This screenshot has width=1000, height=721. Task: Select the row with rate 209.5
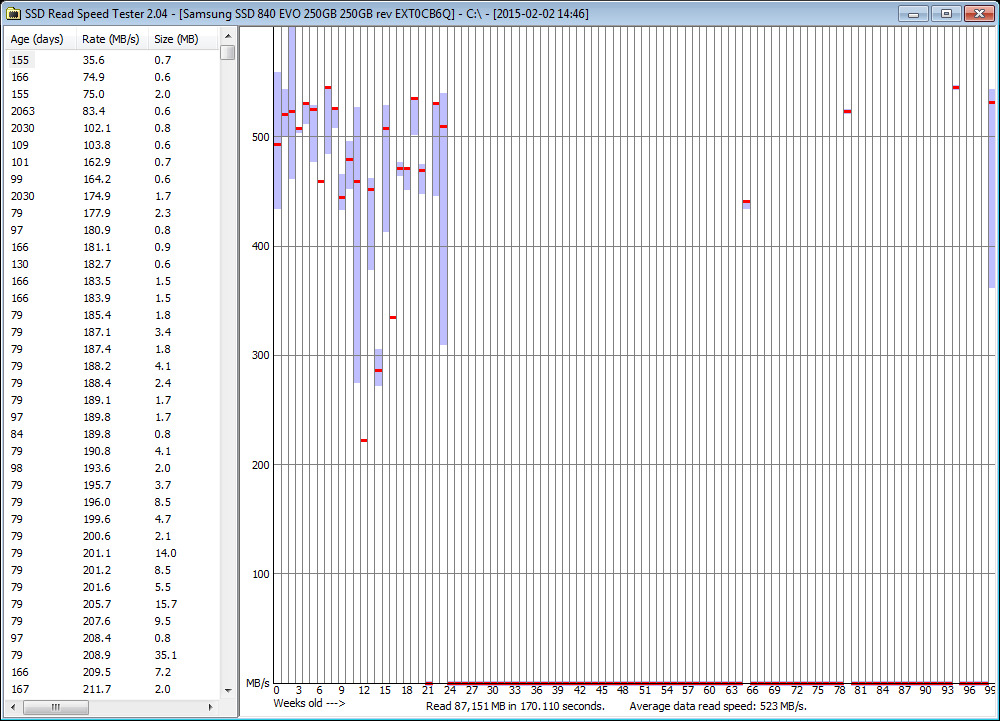pos(112,672)
